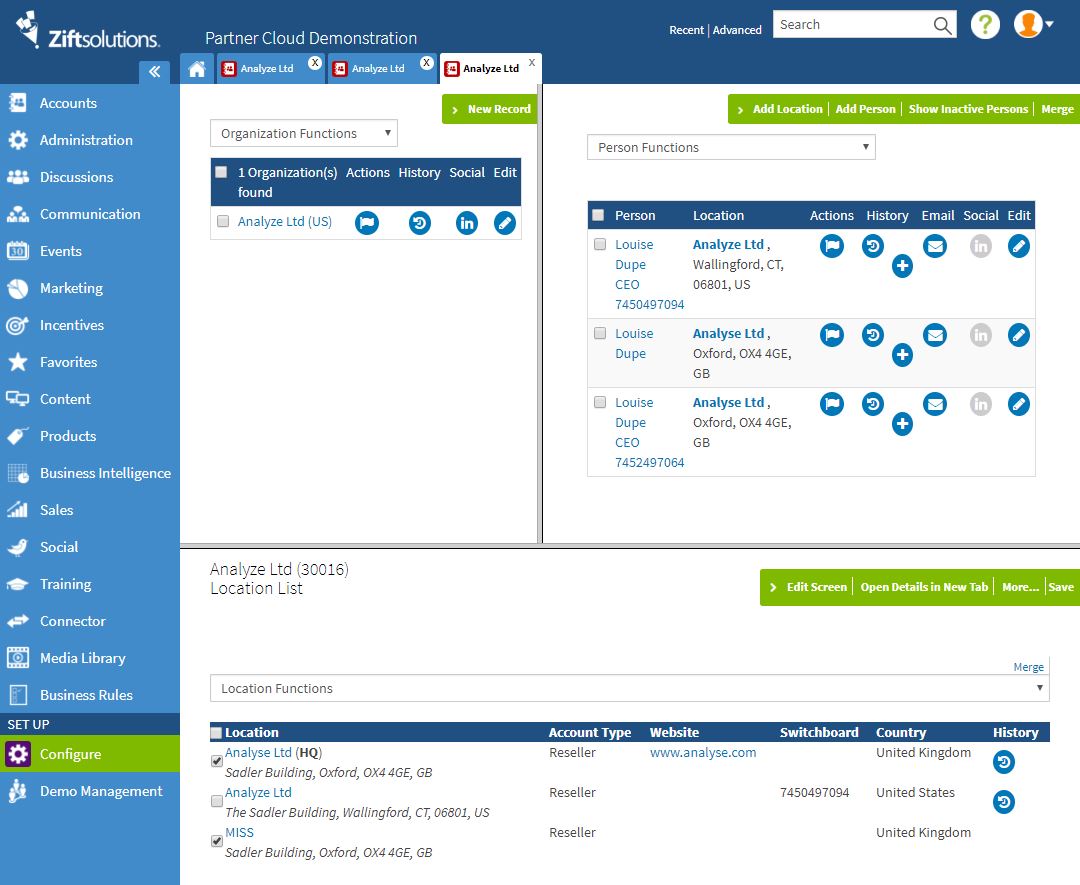Open the Organization Functions dropdown
Screen dimensions: 1080x885
[x=303, y=132]
